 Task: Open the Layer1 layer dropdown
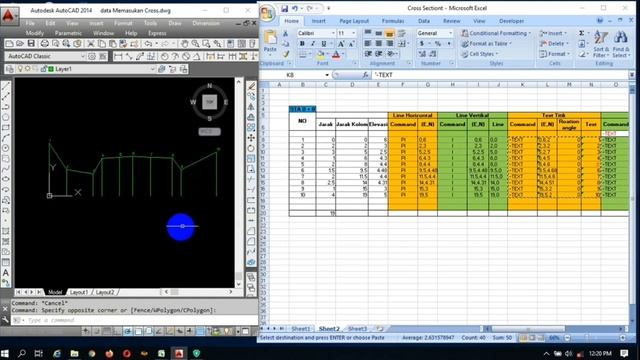coord(152,69)
